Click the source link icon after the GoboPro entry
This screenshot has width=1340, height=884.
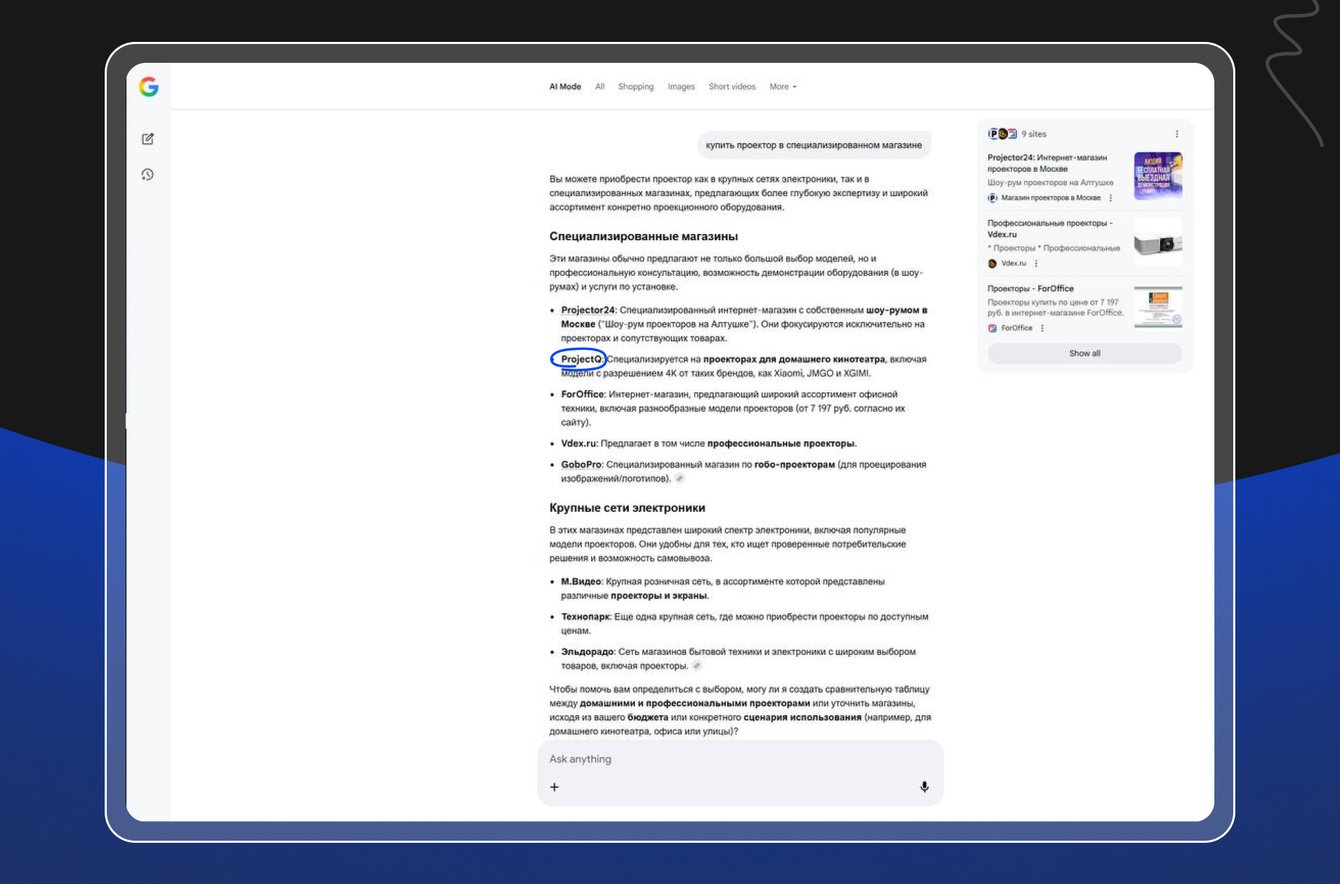[x=680, y=479]
